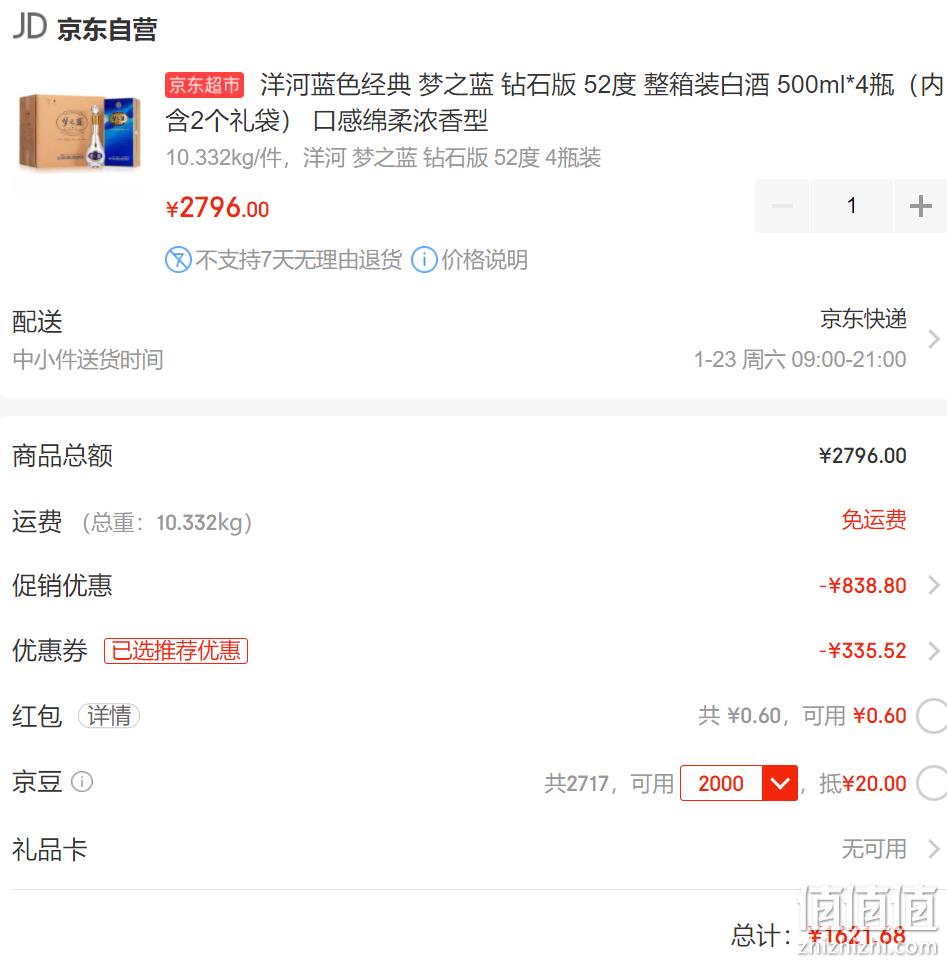Screen dimensions: 947x964
Task: Click the quantity input field showing 1
Action: (x=852, y=206)
